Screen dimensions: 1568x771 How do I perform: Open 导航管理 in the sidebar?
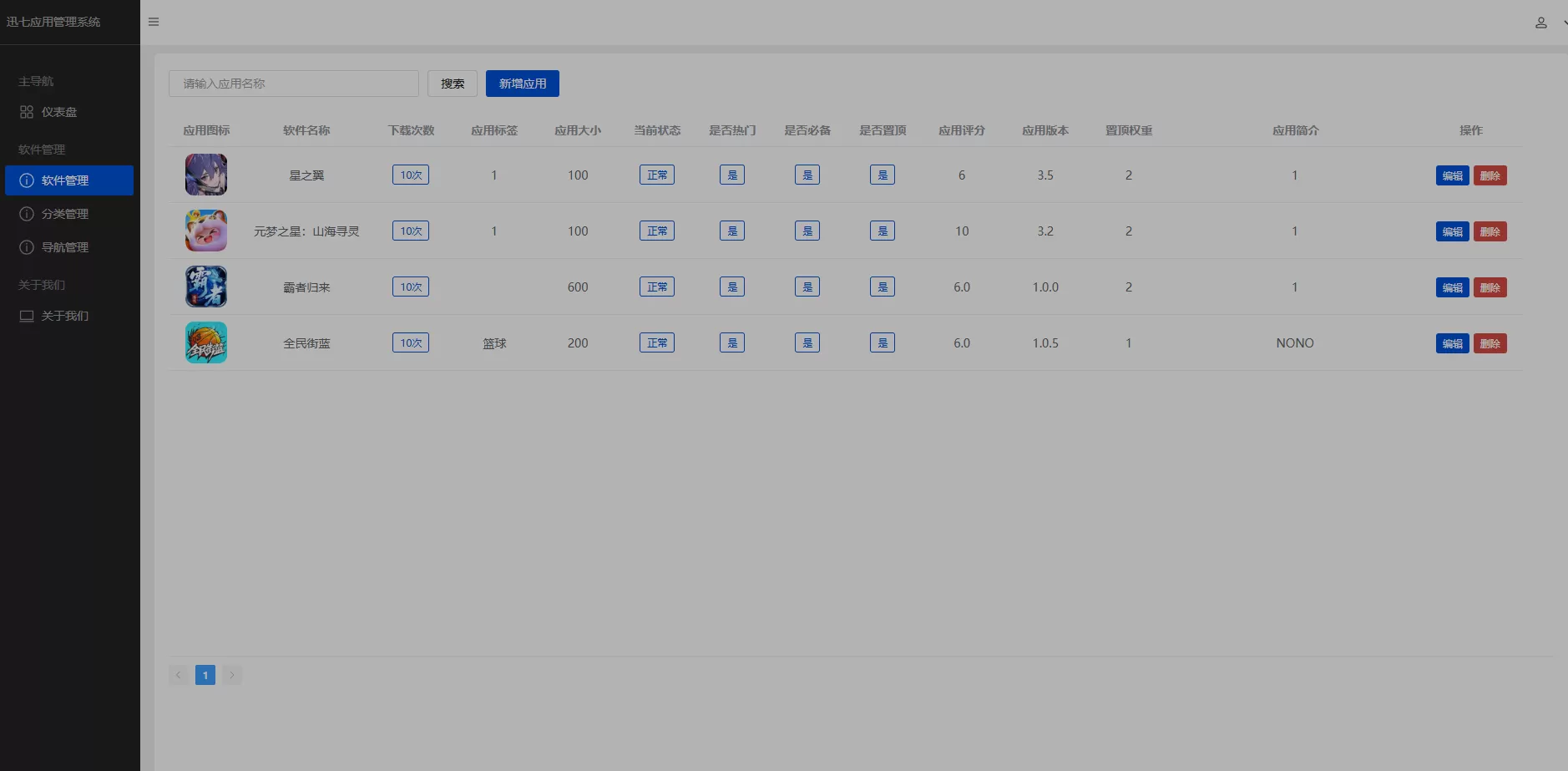coord(64,247)
